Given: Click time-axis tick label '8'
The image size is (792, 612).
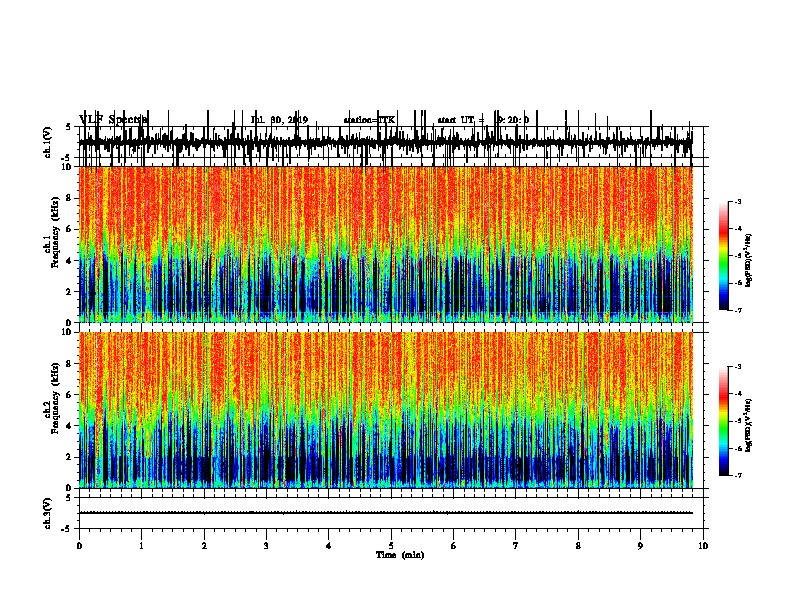Looking at the screenshot, I should click(578, 545).
